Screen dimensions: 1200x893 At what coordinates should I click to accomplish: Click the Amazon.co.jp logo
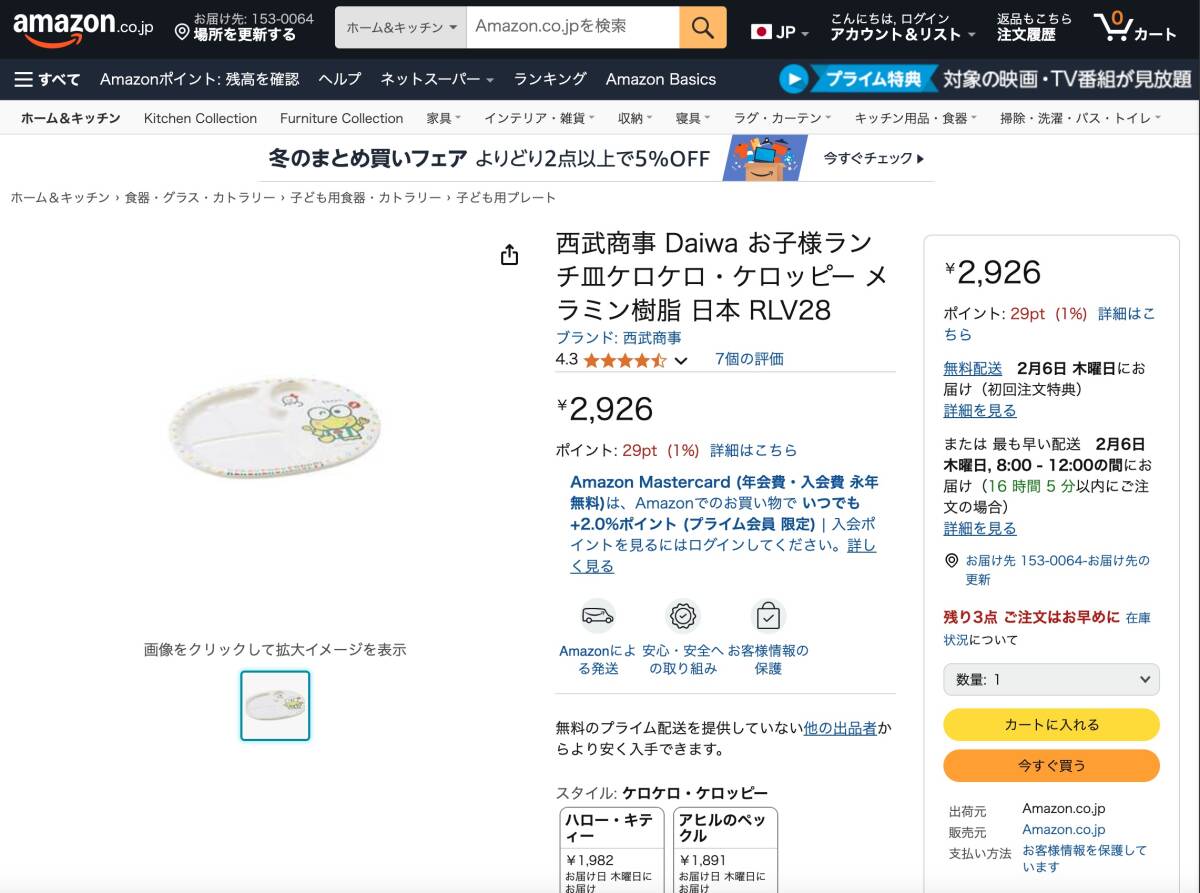(83, 27)
